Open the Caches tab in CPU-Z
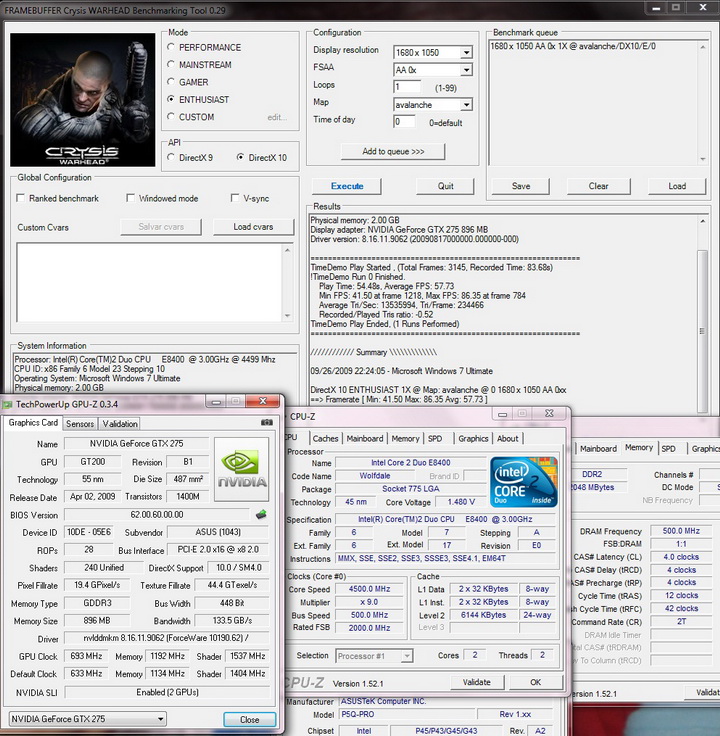This screenshot has height=736, width=720. (x=325, y=438)
